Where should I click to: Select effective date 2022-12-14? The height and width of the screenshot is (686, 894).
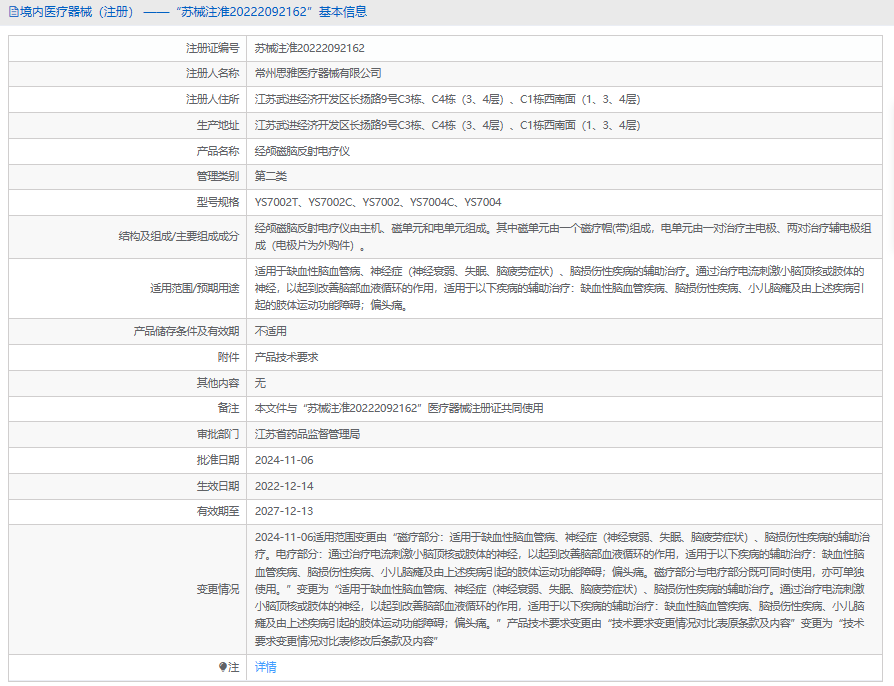point(284,486)
